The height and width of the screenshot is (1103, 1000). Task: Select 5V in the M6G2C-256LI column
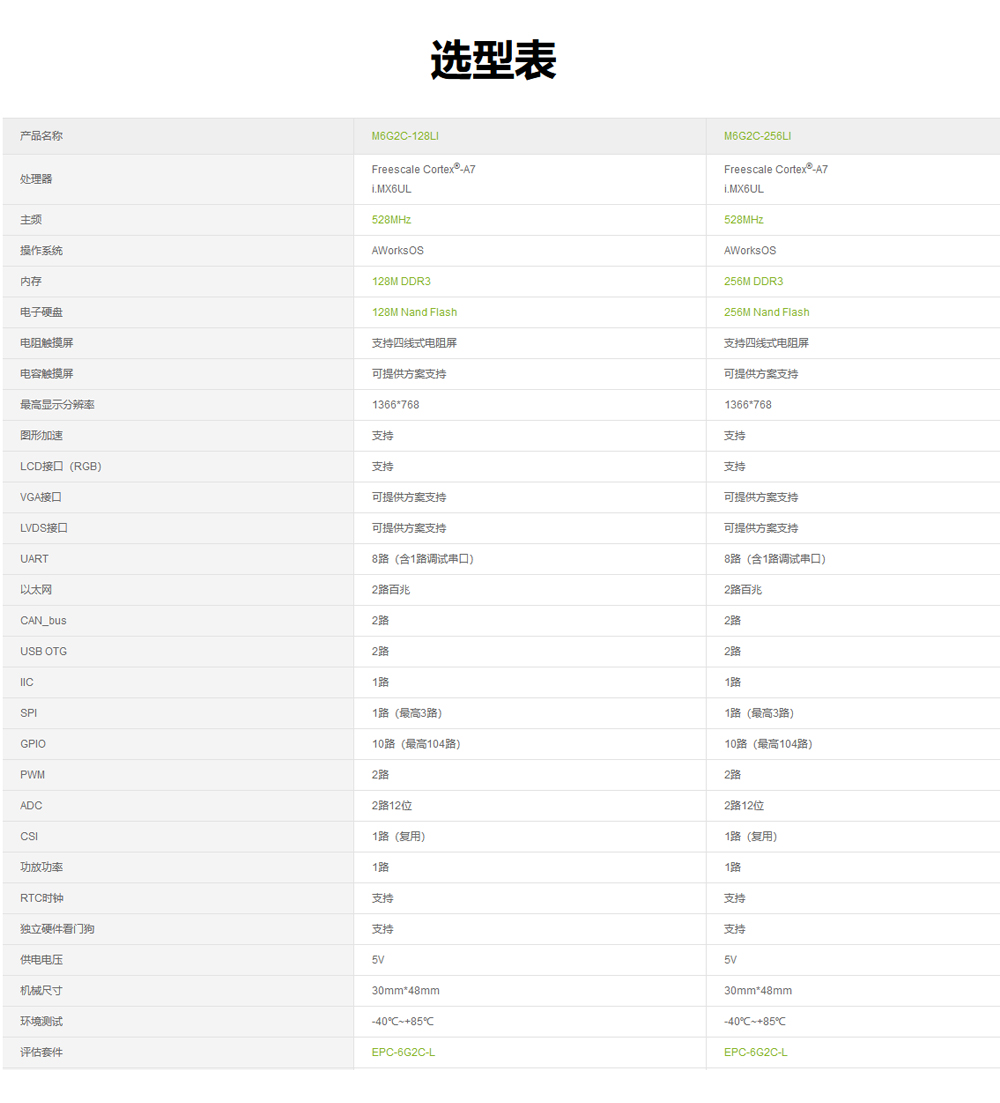tap(730, 960)
